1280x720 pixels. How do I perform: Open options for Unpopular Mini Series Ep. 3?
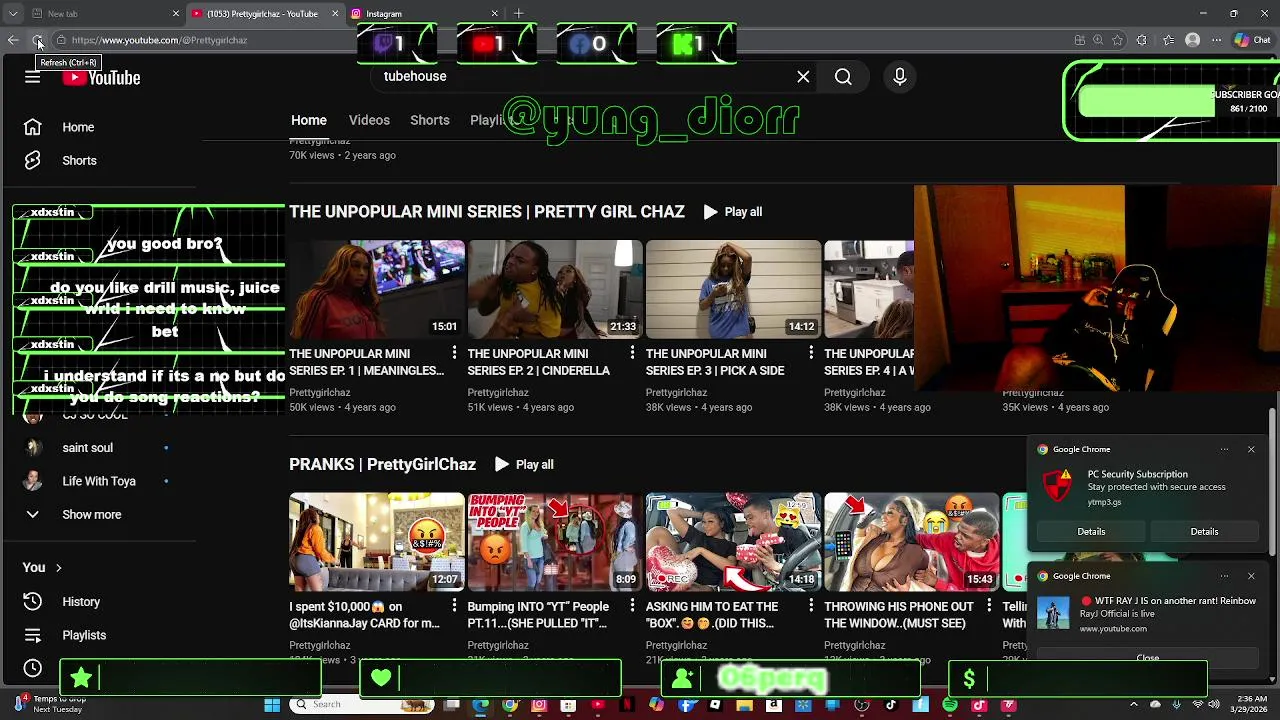(x=810, y=353)
